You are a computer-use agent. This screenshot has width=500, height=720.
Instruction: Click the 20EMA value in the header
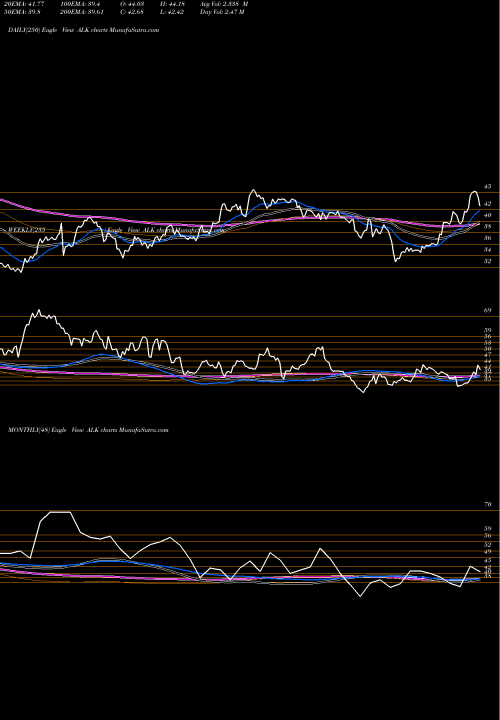[22, 4]
